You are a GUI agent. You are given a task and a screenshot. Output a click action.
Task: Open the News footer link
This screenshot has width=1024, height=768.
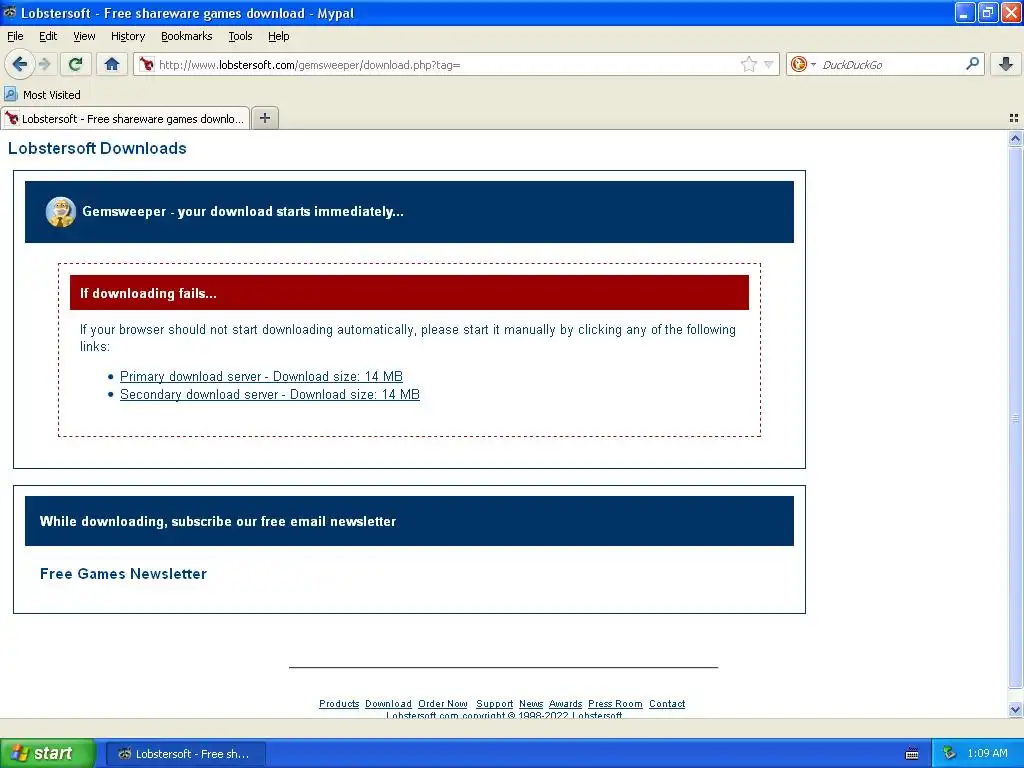pos(531,703)
